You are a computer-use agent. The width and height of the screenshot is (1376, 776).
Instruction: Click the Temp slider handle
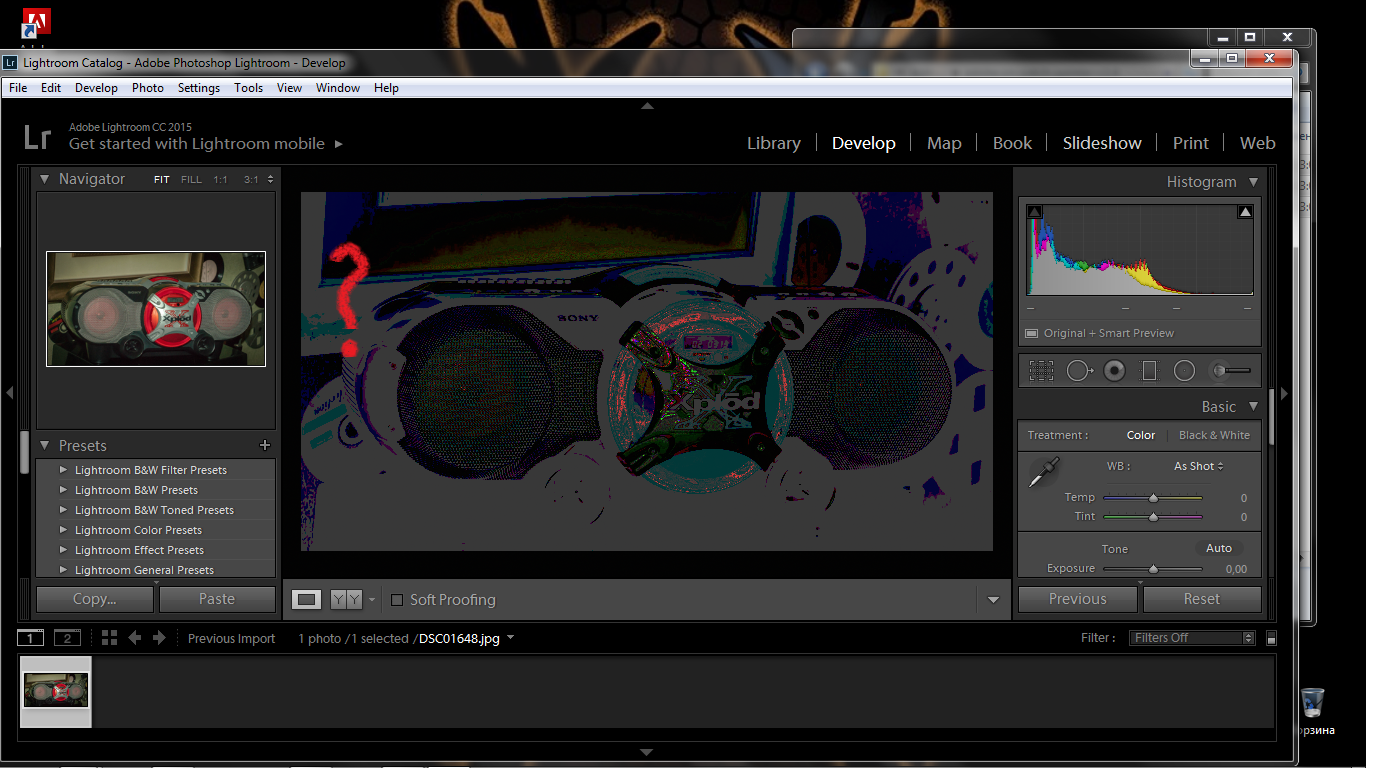tap(1153, 497)
